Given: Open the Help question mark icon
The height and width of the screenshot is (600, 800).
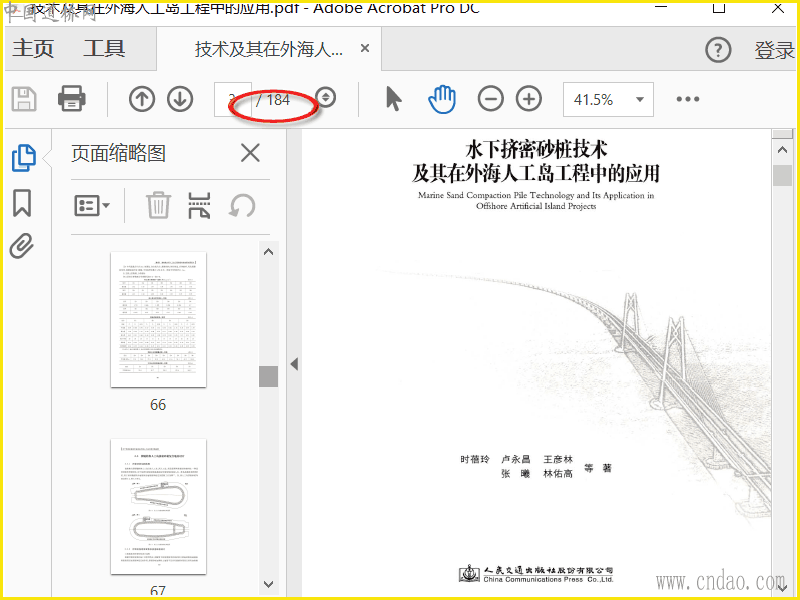Looking at the screenshot, I should pos(718,50).
